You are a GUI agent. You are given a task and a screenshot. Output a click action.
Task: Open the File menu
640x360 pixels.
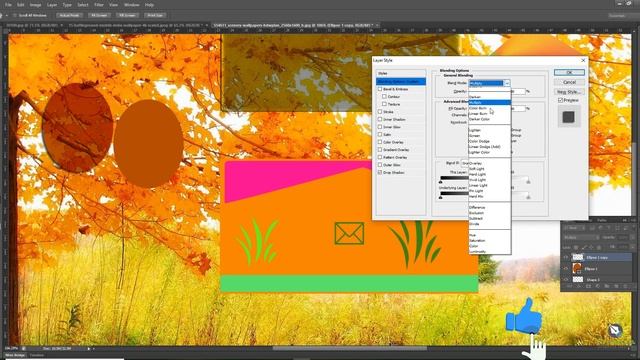pos(8,5)
